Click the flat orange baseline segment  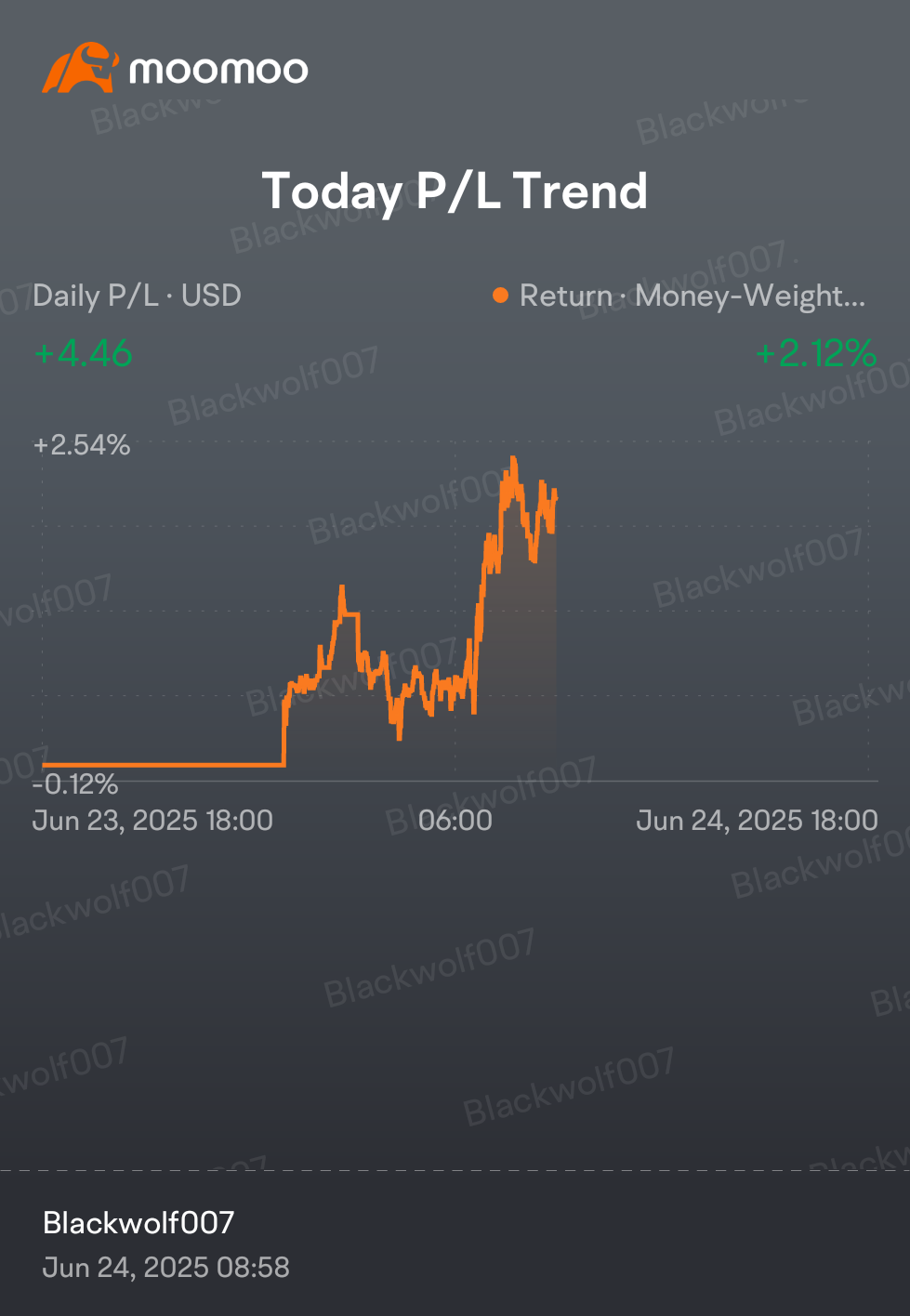tap(164, 765)
